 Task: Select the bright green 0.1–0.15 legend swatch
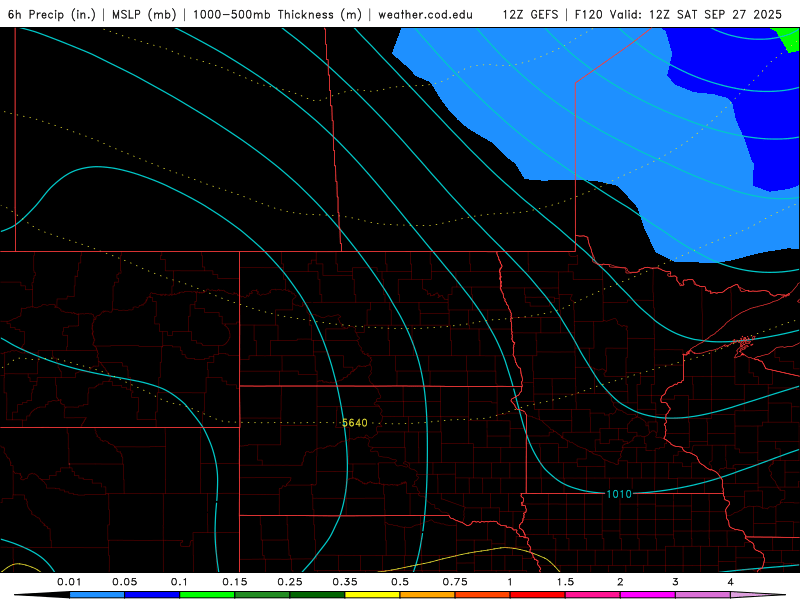[207, 595]
